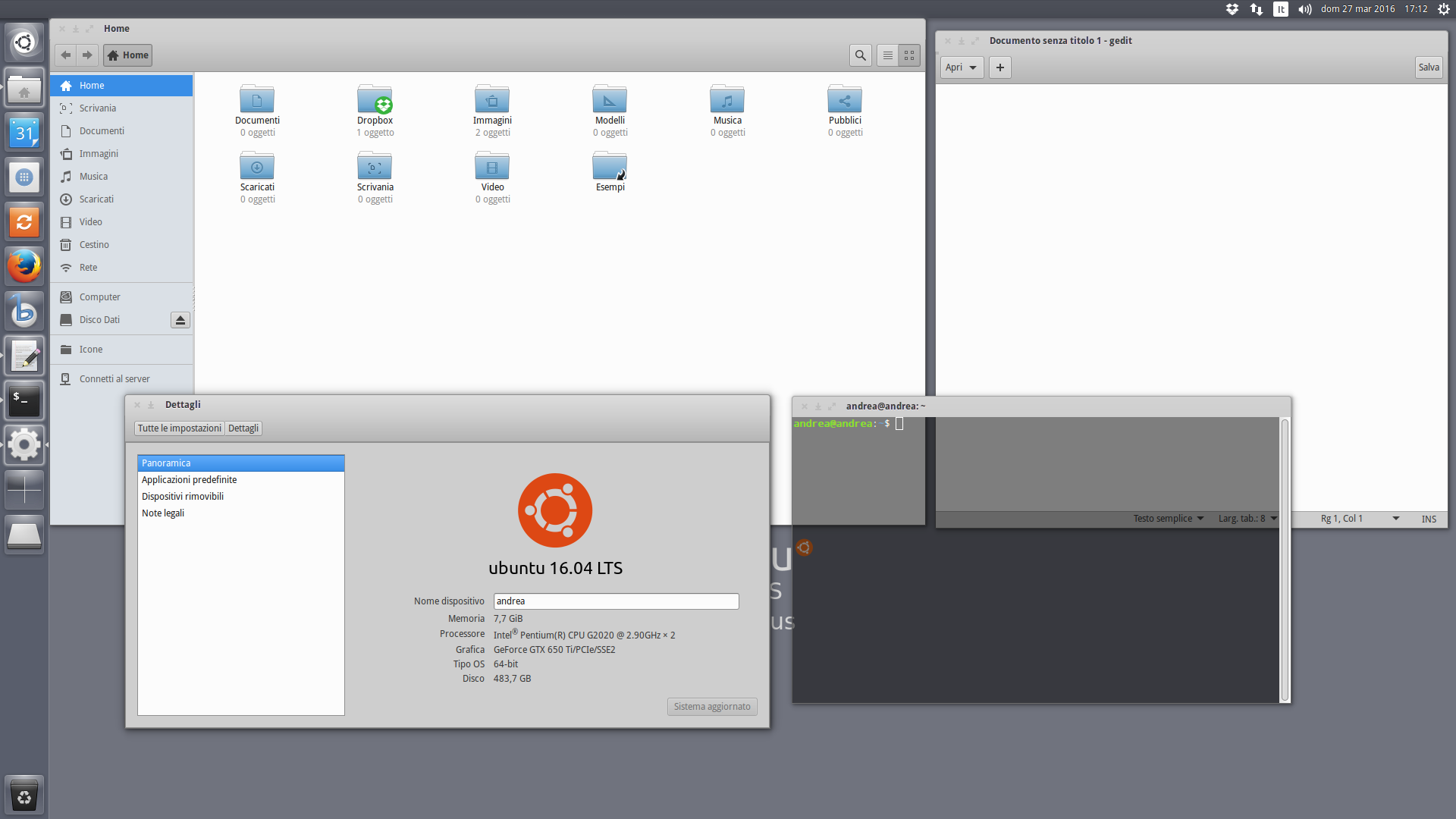Image resolution: width=1456 pixels, height=819 pixels.
Task: Expand the Testo semplice language dropdown
Action: [x=1168, y=519]
